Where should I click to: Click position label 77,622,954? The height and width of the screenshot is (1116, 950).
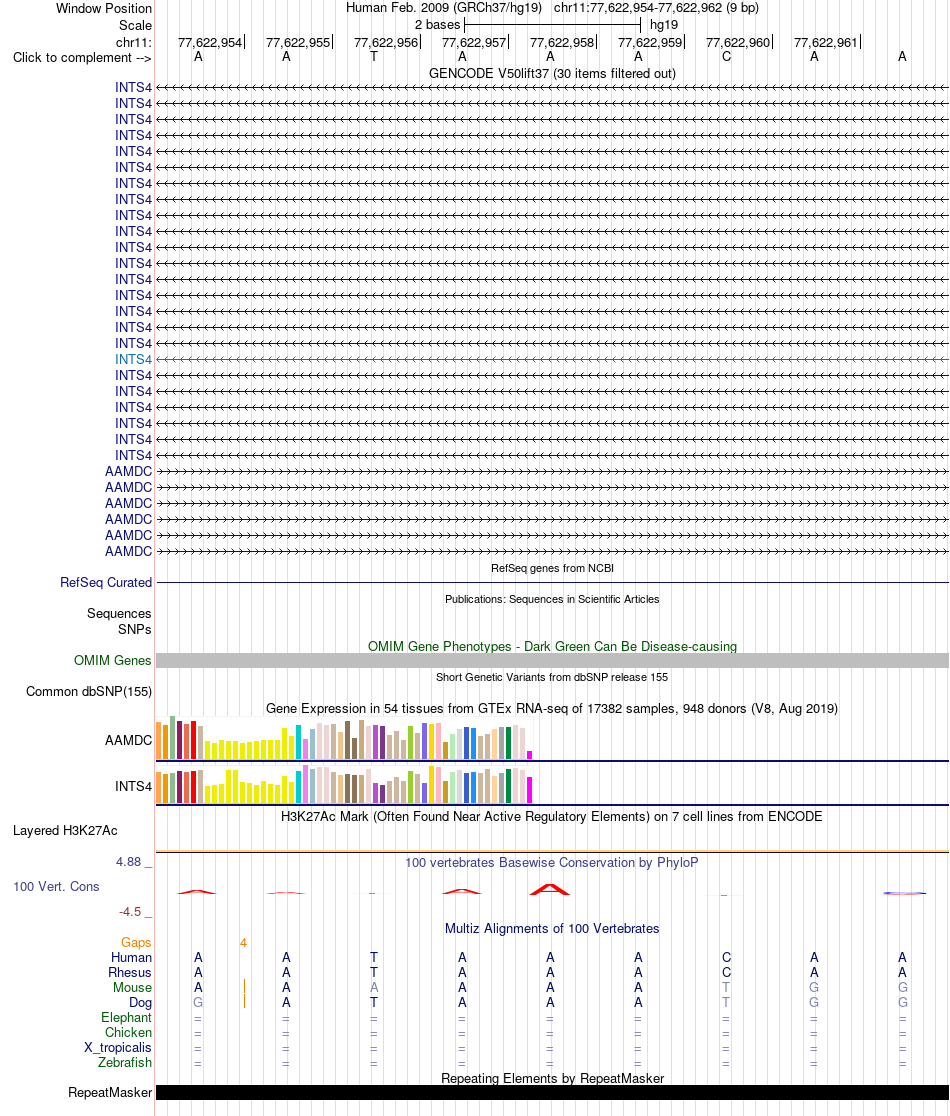[x=210, y=43]
